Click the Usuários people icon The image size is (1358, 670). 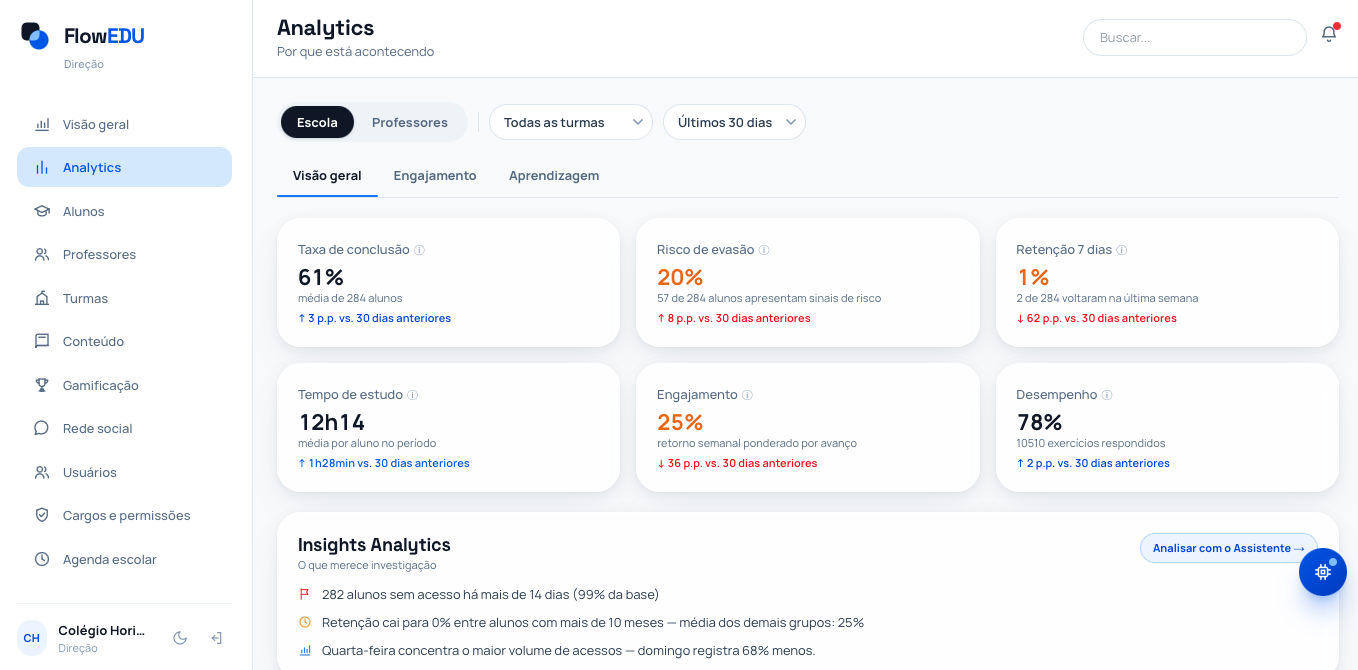[x=42, y=472]
